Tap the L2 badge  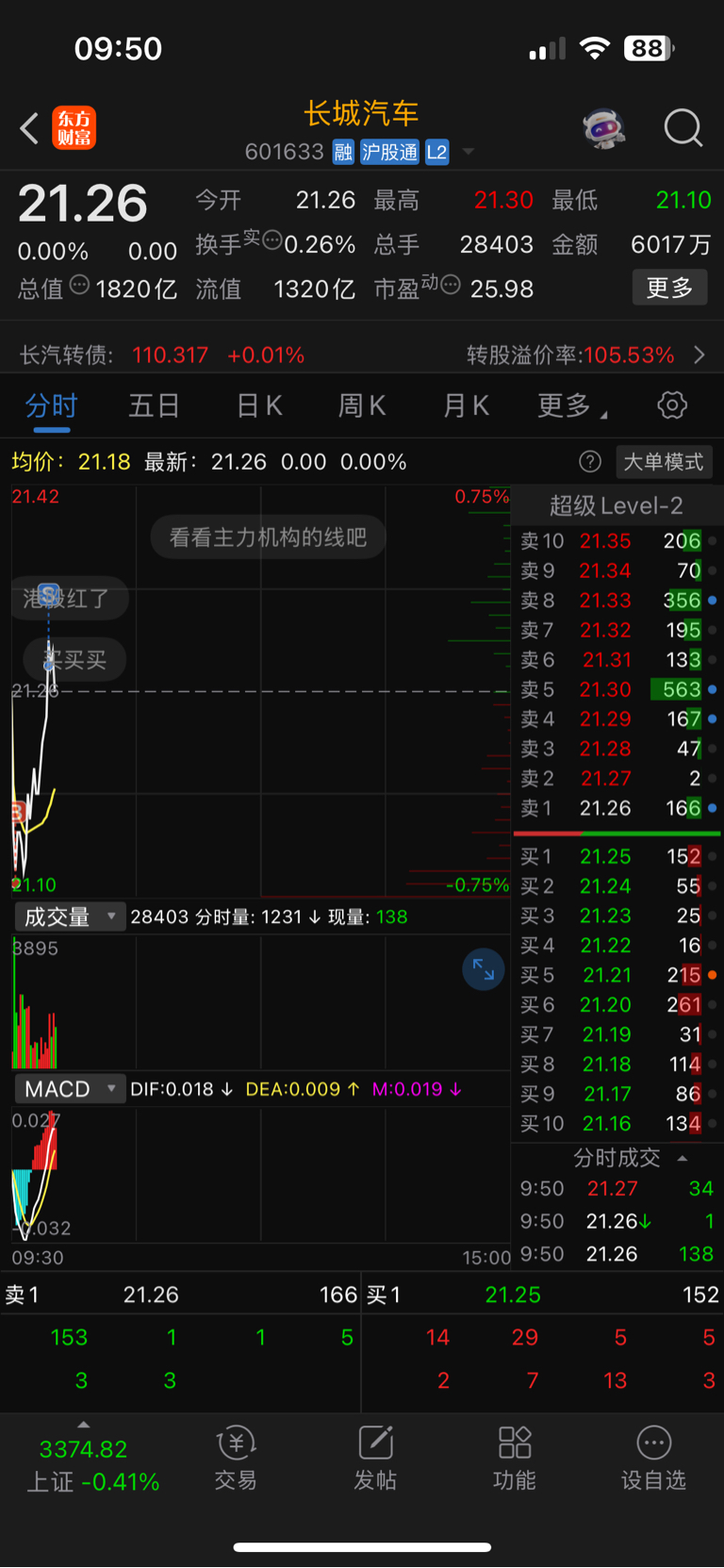[x=437, y=152]
